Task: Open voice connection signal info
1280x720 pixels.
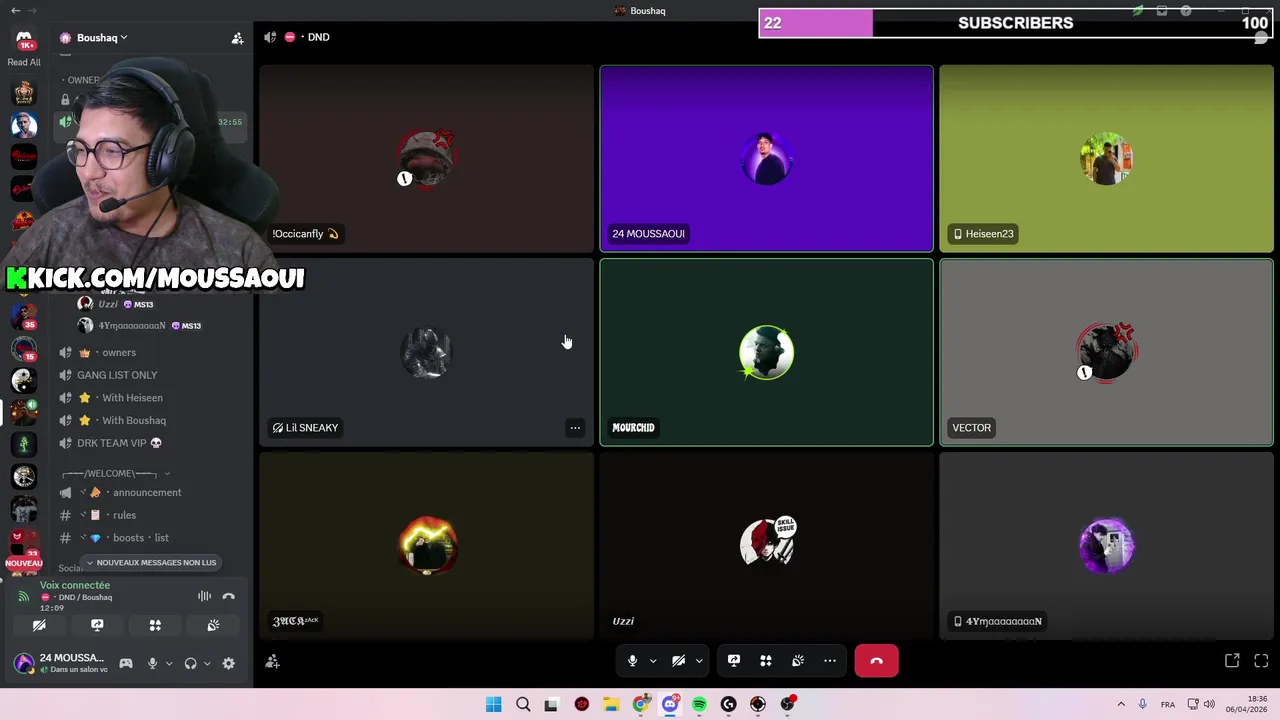Action: pos(24,596)
